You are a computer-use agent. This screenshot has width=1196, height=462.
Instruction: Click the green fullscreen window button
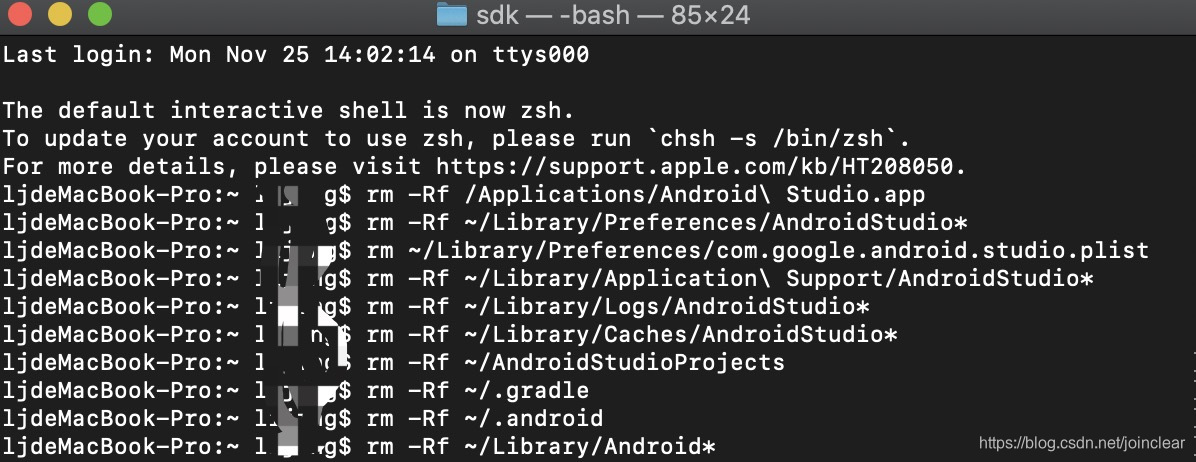99,14
